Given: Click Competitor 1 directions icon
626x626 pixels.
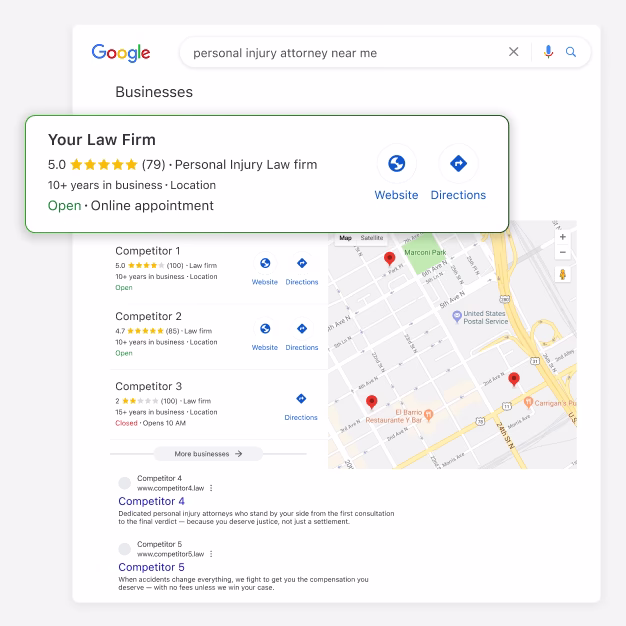Looking at the screenshot, I should pyautogui.click(x=302, y=263).
